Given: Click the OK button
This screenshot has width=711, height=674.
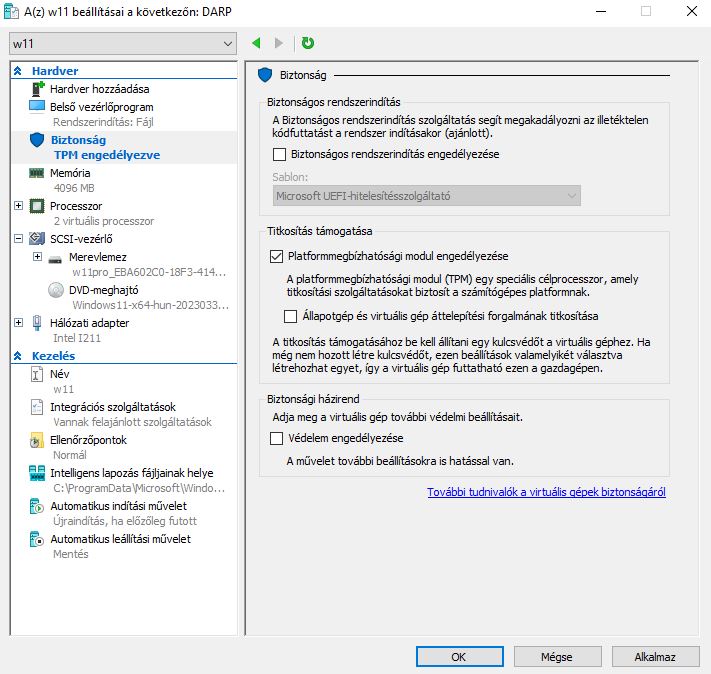Looking at the screenshot, I should click(x=458, y=657).
